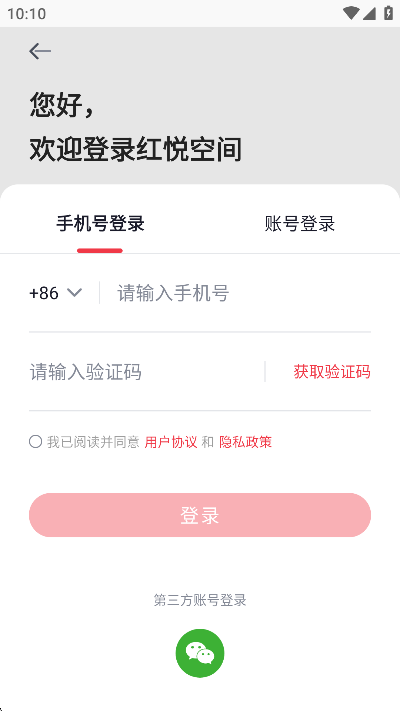Tap the 10:10 clock in status bar
Image resolution: width=400 pixels, height=711 pixels.
[x=26, y=14]
